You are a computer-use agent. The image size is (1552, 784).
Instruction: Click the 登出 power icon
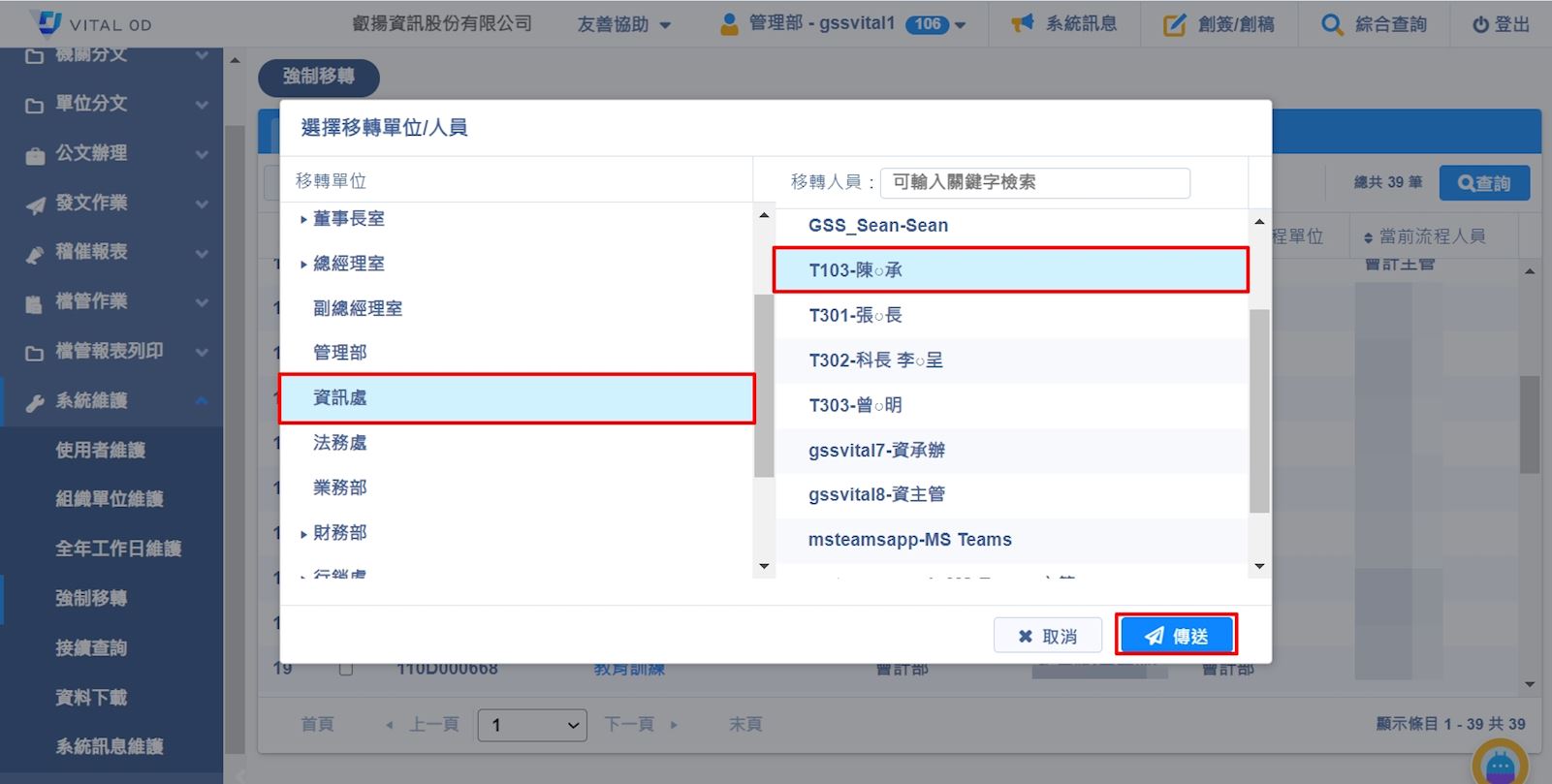tap(1479, 25)
